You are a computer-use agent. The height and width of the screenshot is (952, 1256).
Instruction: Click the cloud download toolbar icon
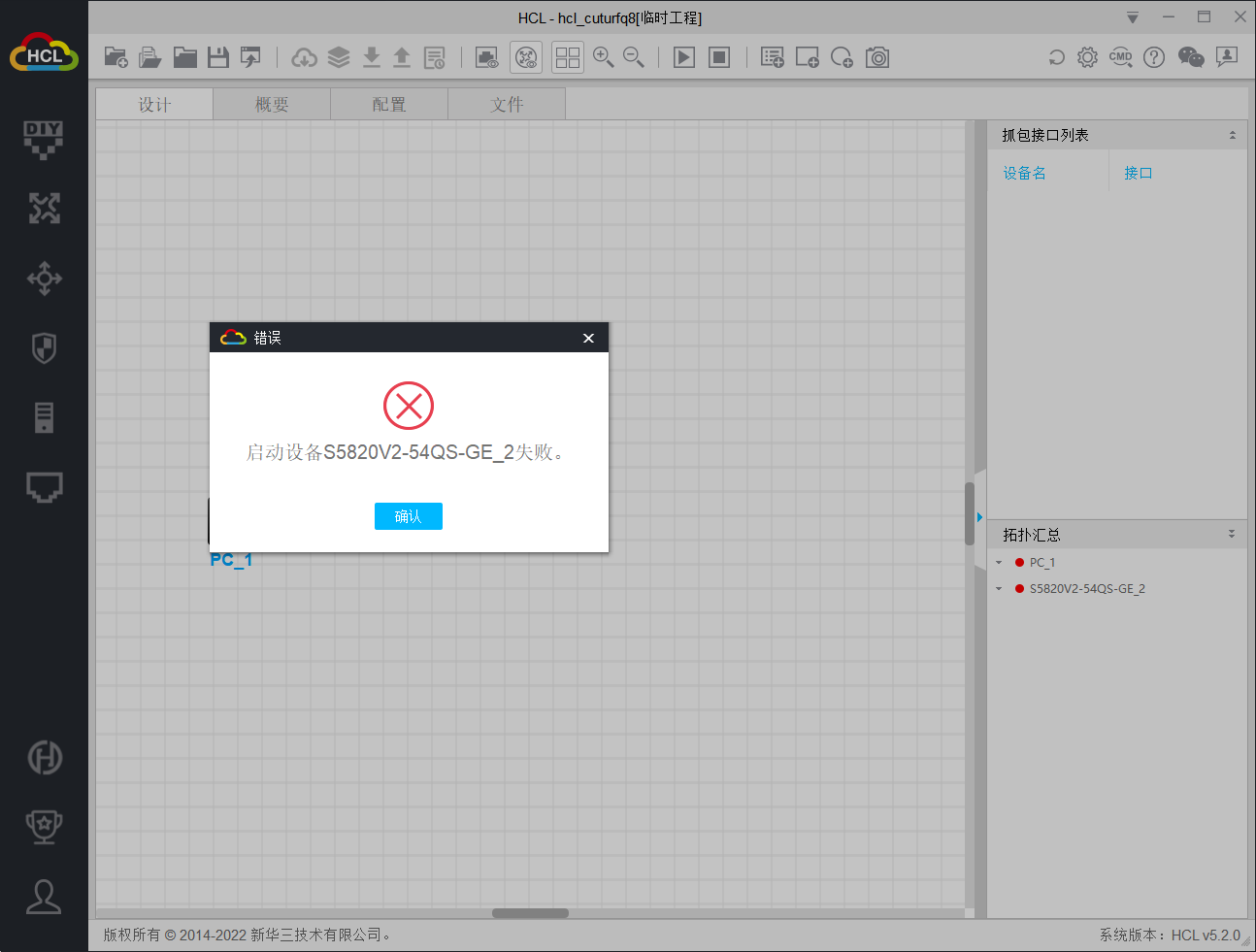(304, 58)
